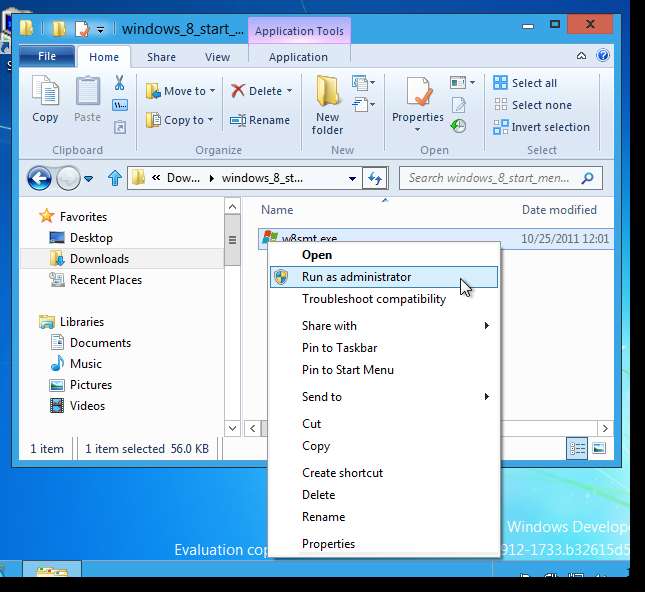Click the Date modified column header
Image resolution: width=645 pixels, height=592 pixels.
click(559, 210)
